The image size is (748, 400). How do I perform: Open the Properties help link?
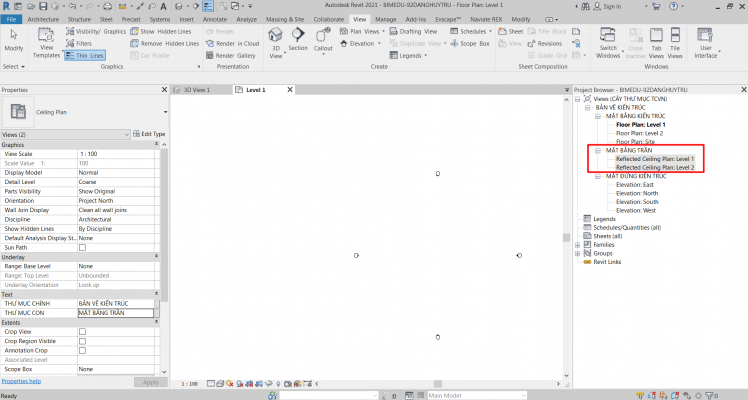[x=21, y=381]
